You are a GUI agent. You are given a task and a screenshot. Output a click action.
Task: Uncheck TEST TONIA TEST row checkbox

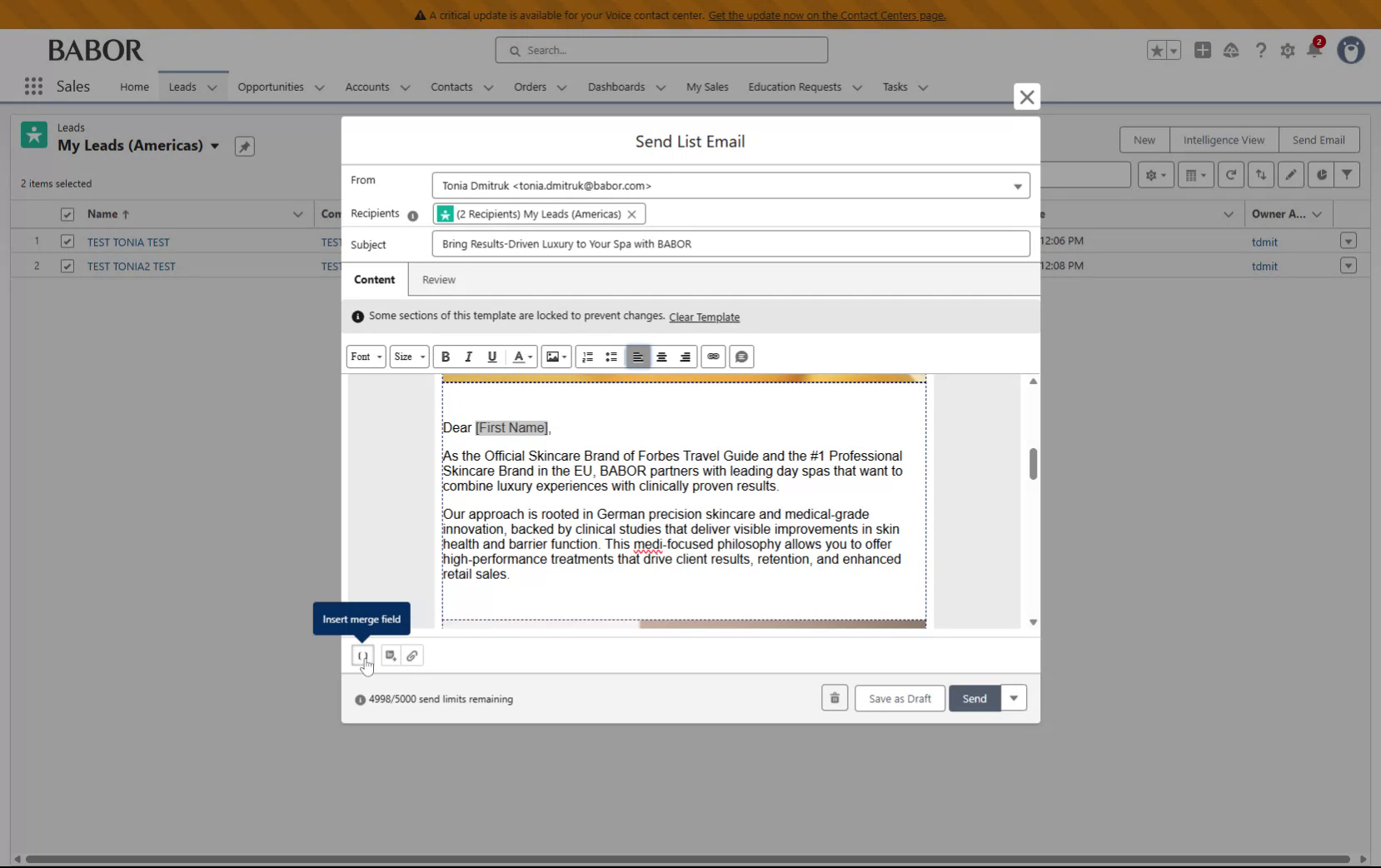click(67, 242)
